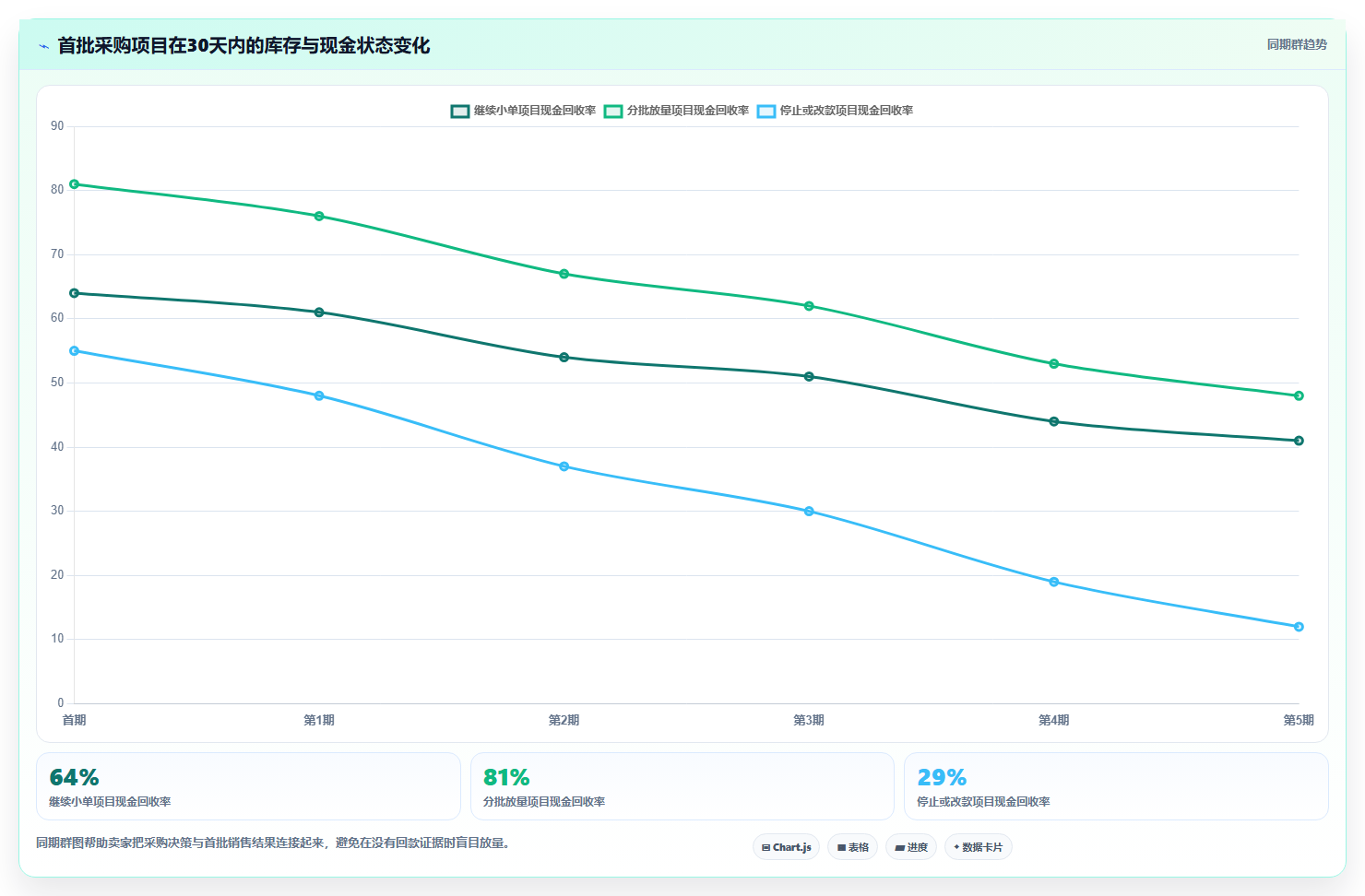Click the 81% value in the second stat card
Screen dimensions: 1365x896
pos(506,777)
